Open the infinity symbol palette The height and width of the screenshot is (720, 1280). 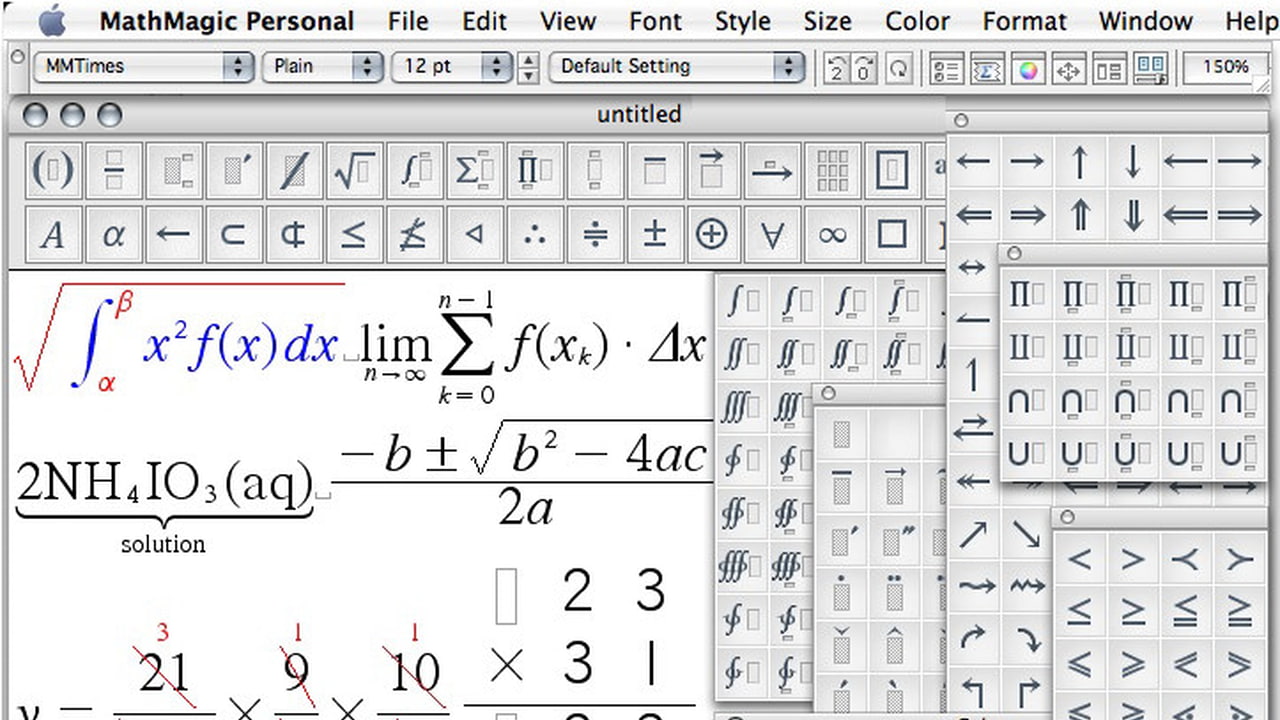pos(832,234)
